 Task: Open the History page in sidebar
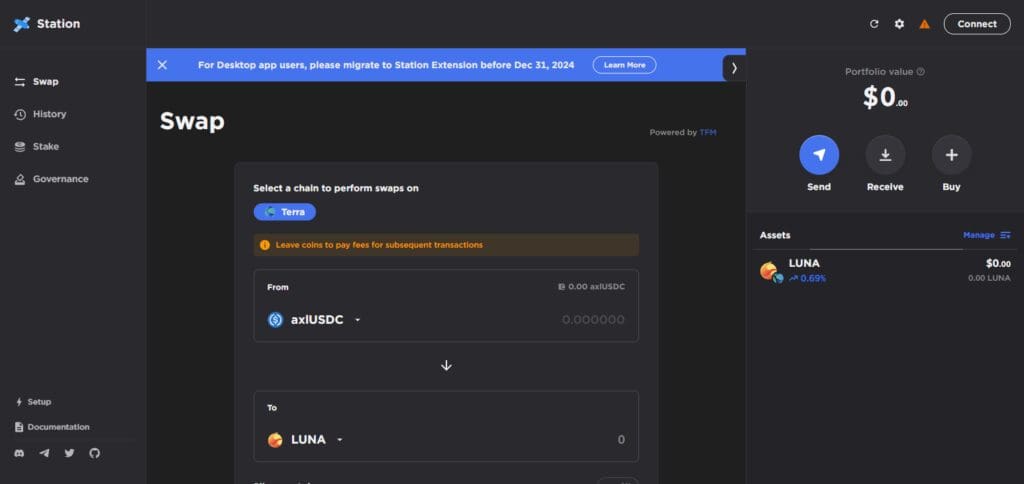40,114
